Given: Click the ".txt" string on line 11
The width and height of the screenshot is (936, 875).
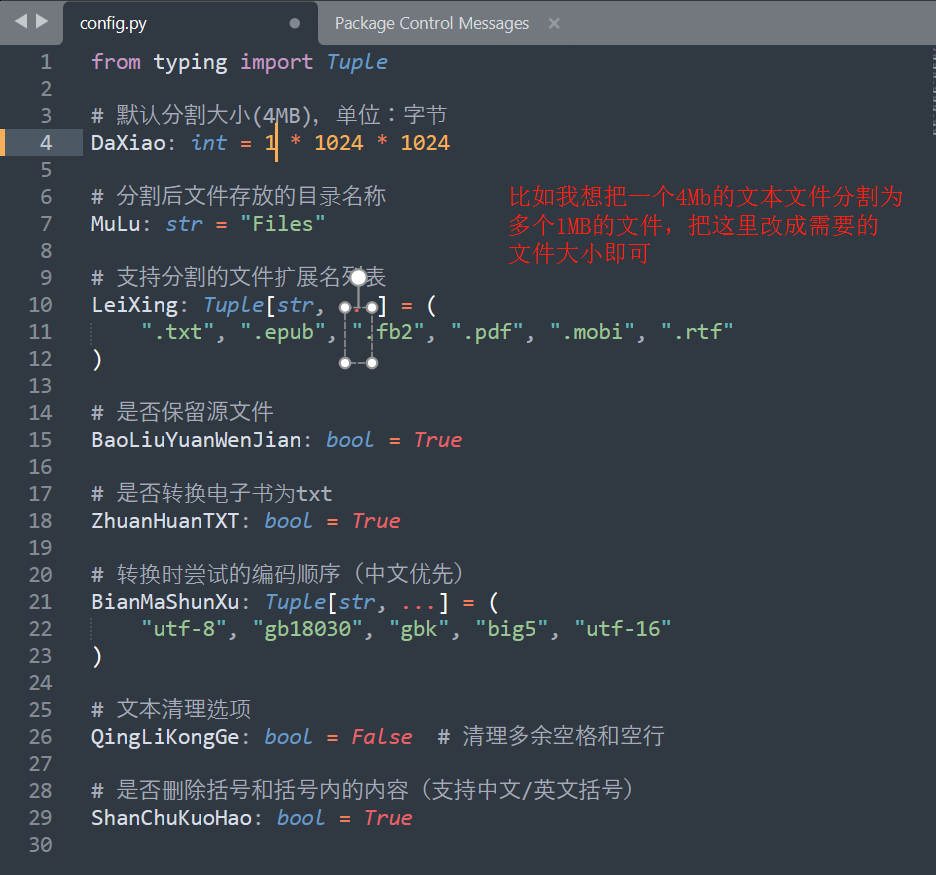Looking at the screenshot, I should pyautogui.click(x=178, y=332).
